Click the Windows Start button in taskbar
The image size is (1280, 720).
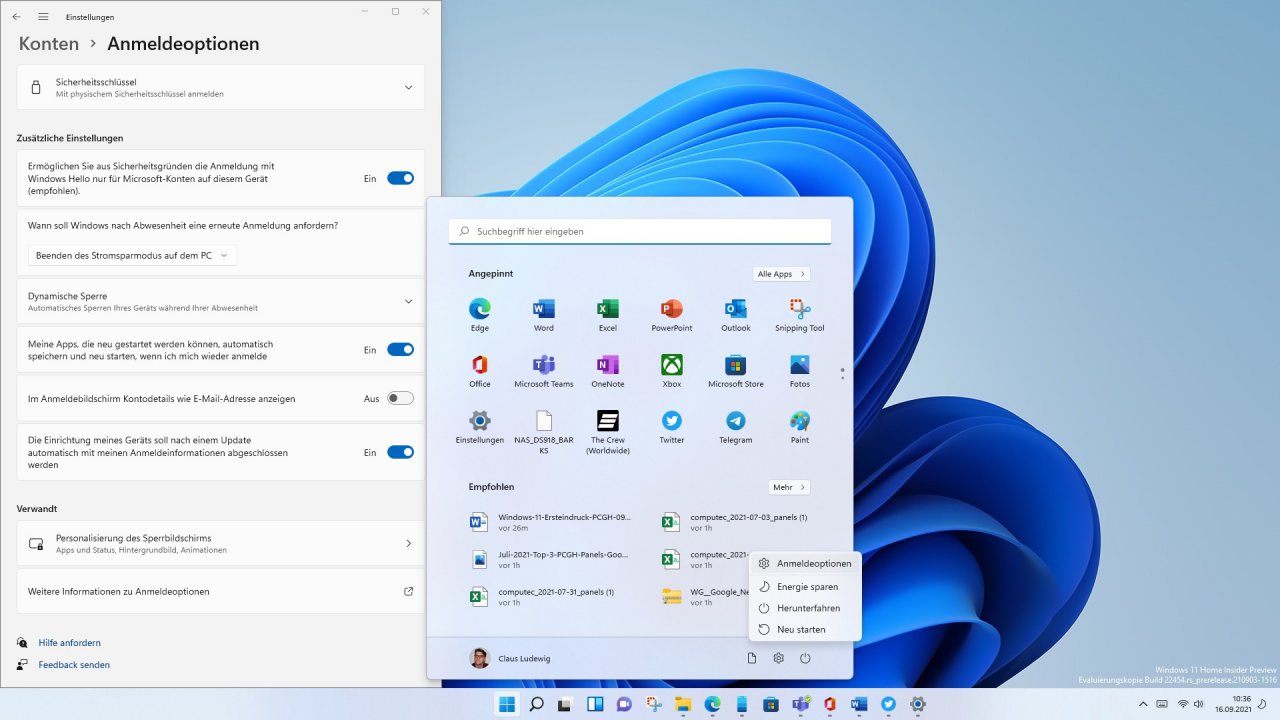[x=508, y=704]
